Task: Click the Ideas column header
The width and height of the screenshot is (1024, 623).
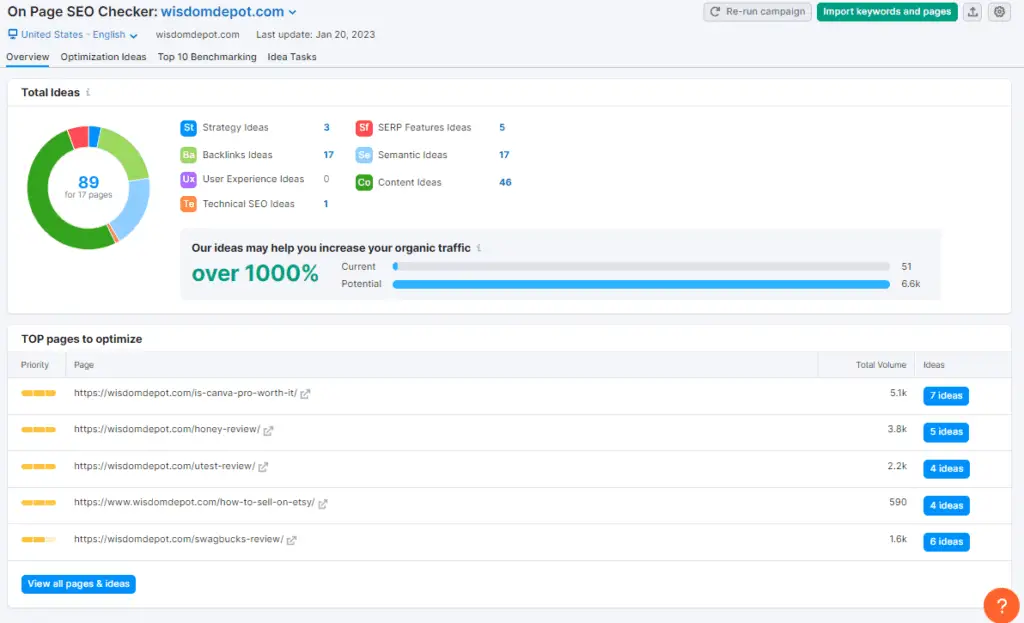Action: (934, 365)
